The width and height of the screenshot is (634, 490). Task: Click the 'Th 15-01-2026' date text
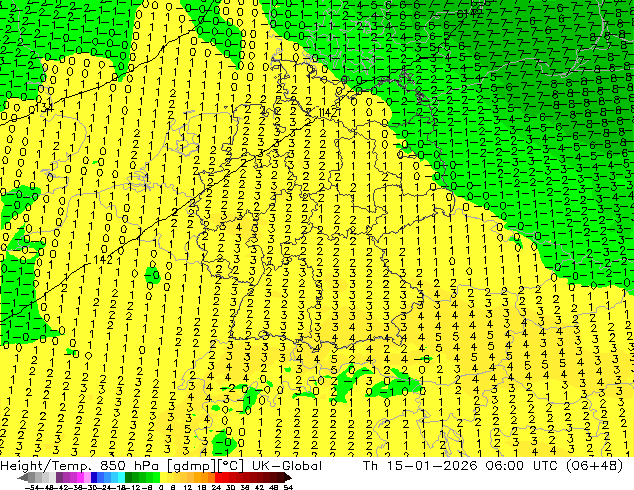(420, 465)
